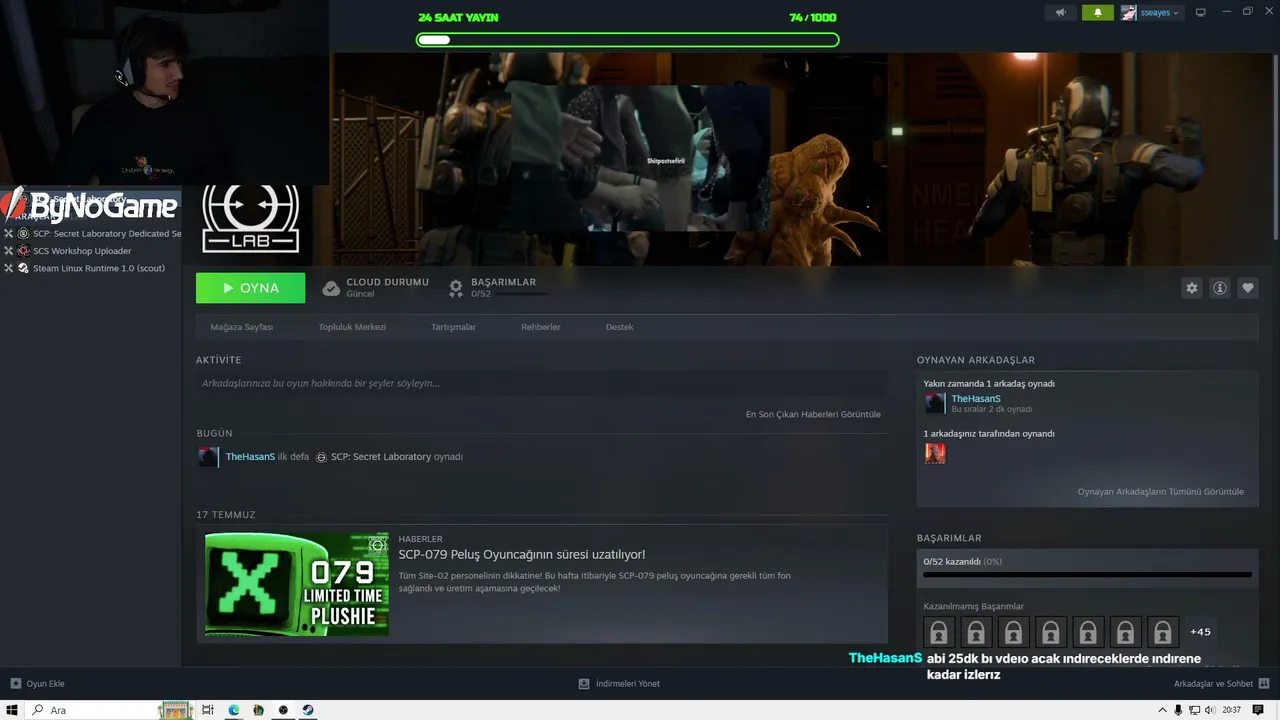Open 'SCP-079 Peluş Oyuncağının süresi uzatılıyor!' headline
1280x720 pixels.
coord(522,554)
